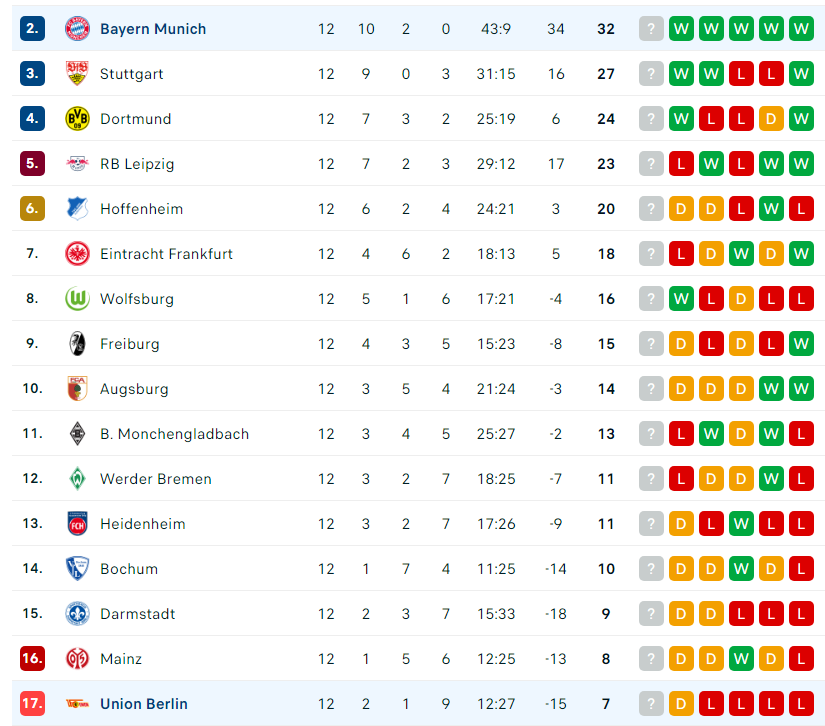Click the Hoffenheim club crest
This screenshot has height=726, width=825.
(77, 209)
